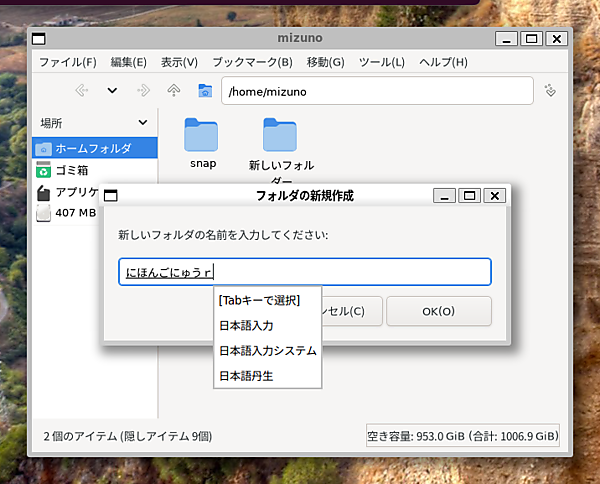Click the go button beside path bar
Screen dimensions: 600x484
(549, 91)
